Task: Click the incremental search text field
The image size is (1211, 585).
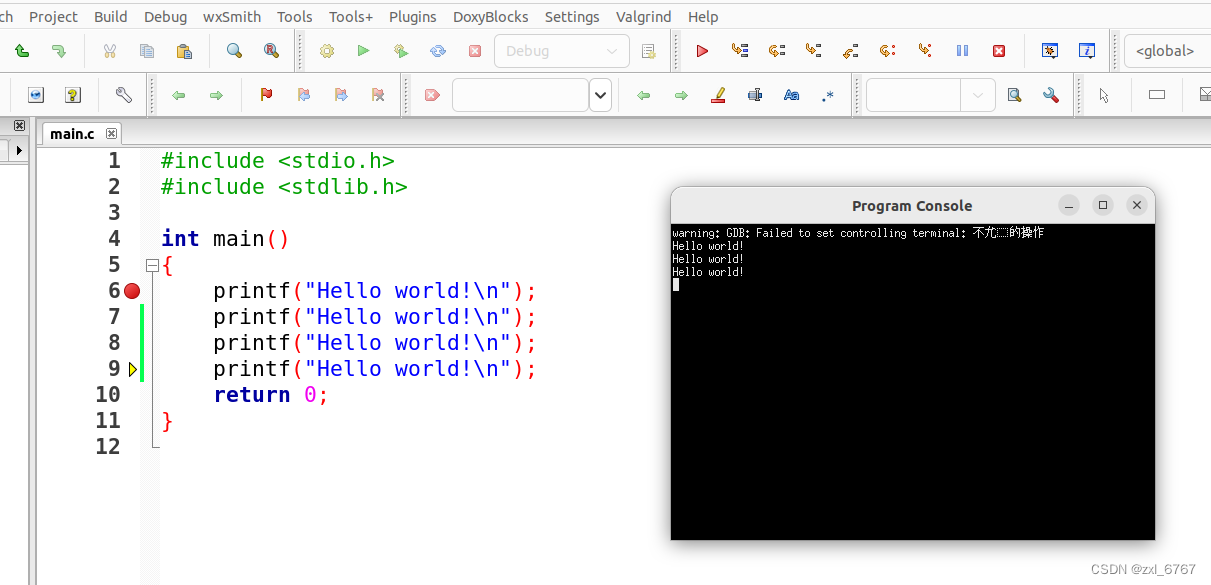Action: 520,94
